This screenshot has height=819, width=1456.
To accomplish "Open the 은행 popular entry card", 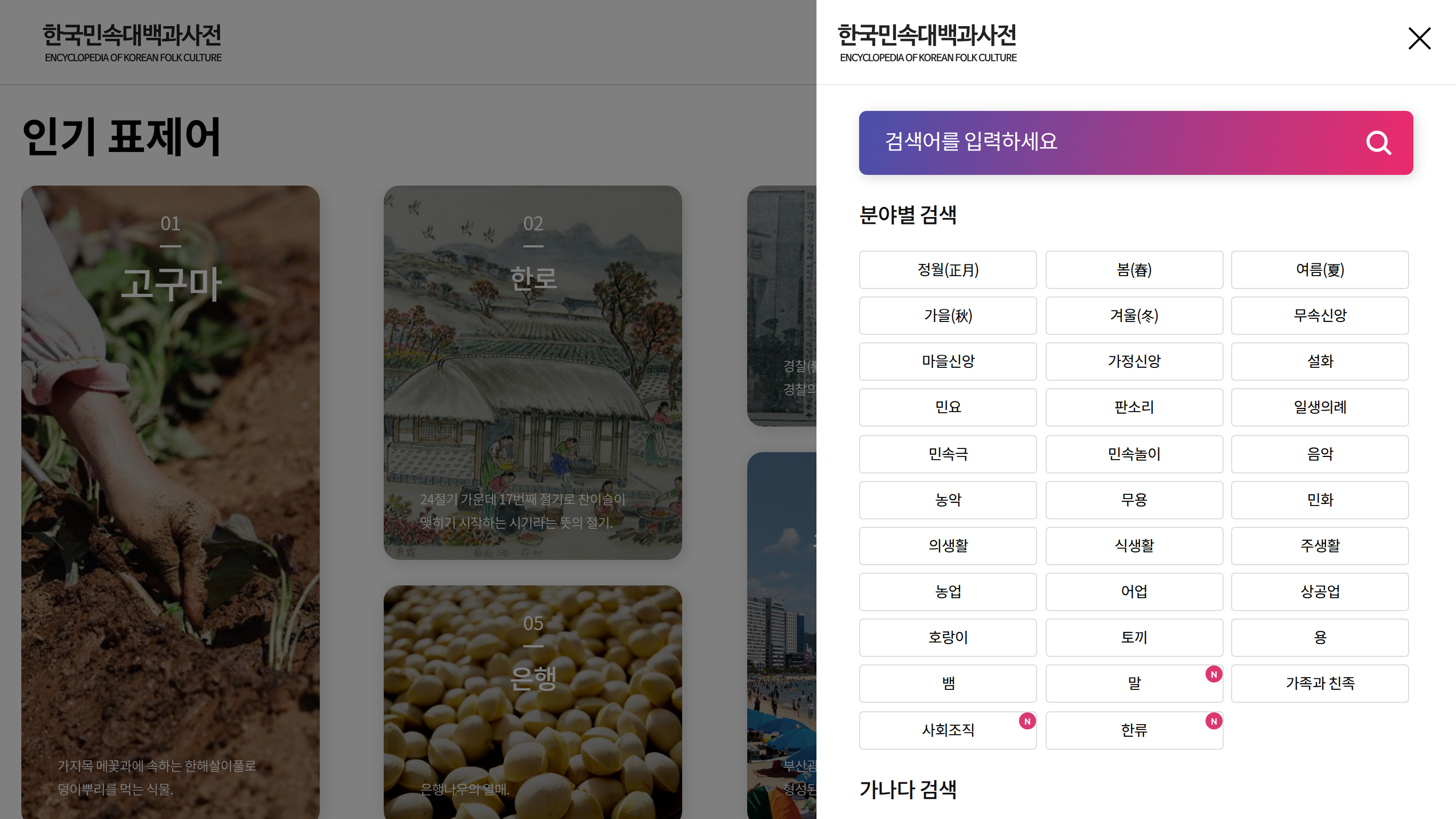I will coord(532,702).
